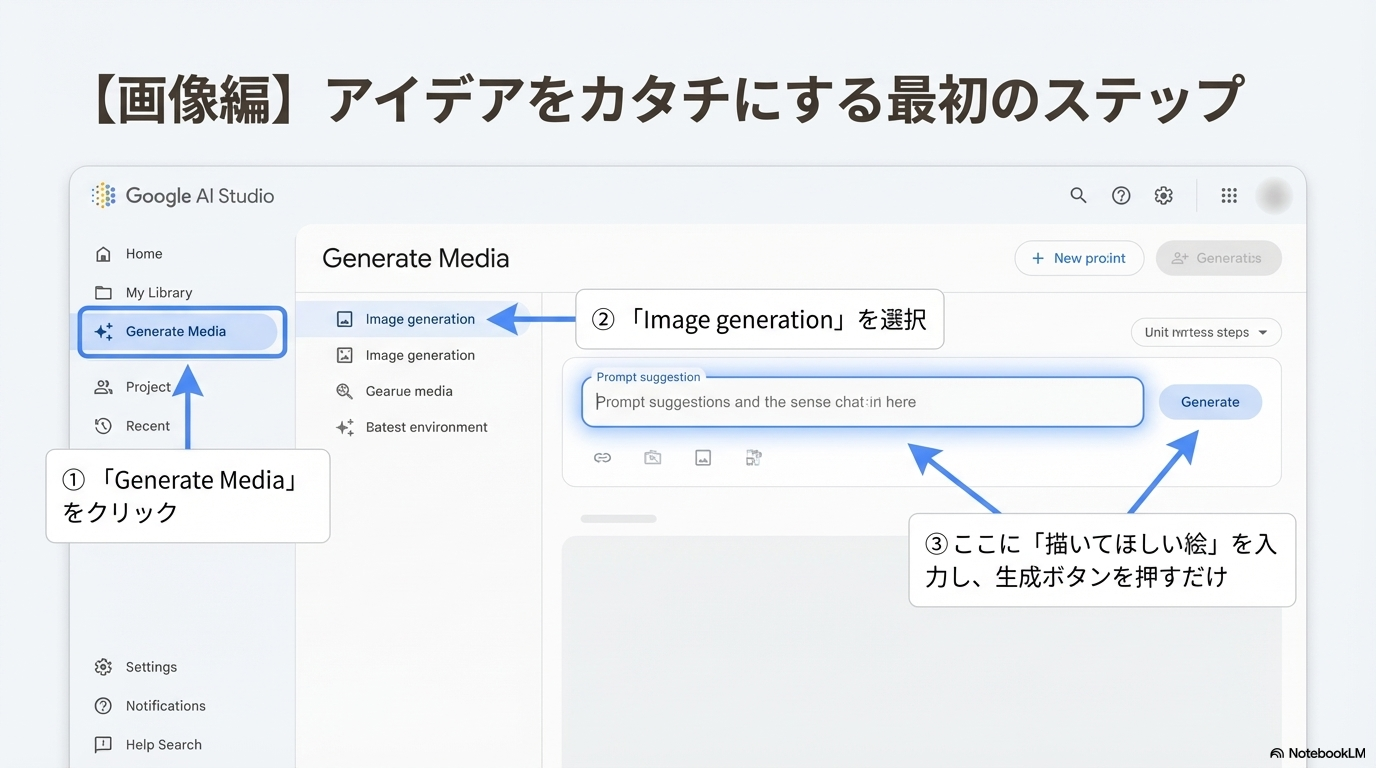The width and height of the screenshot is (1376, 768).
Task: Expand the Unit nwtess steps dropdown
Action: [x=1205, y=332]
